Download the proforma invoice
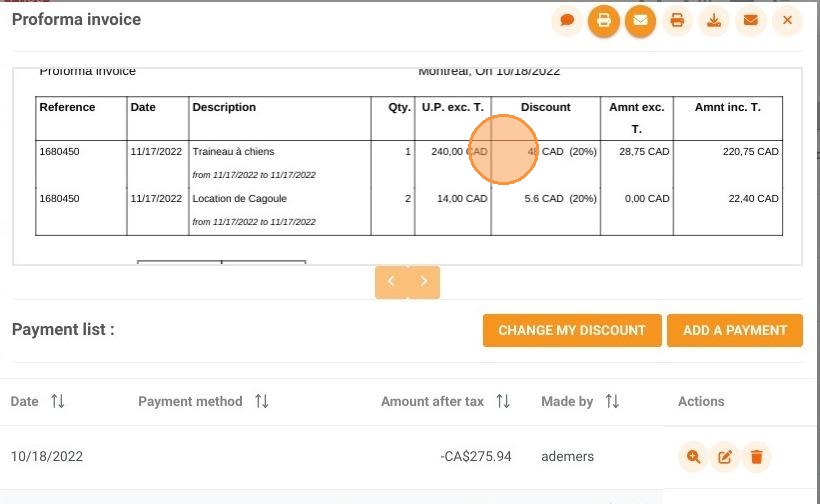This screenshot has width=820, height=504. tap(714, 21)
